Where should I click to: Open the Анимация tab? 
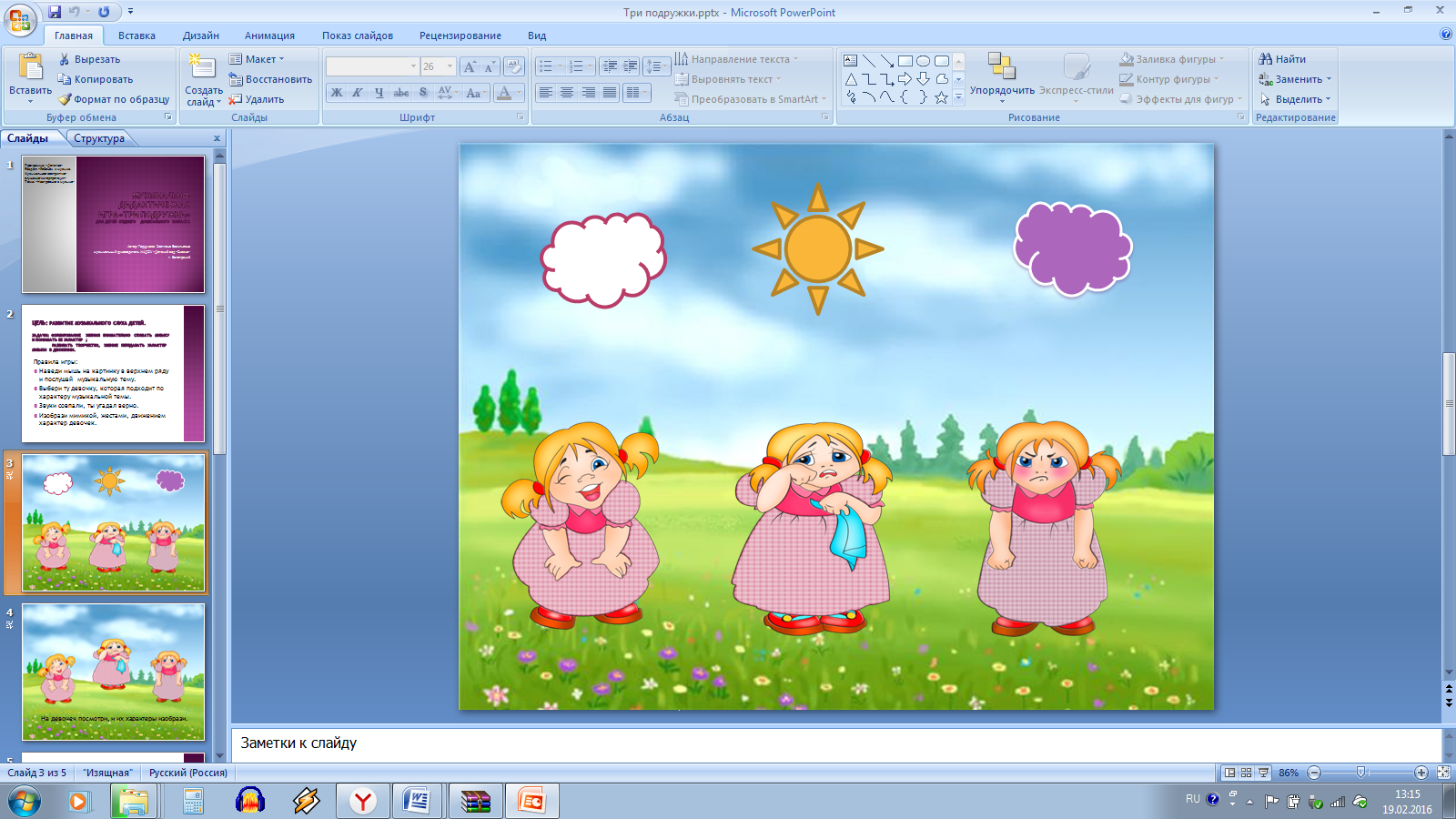coord(269,35)
